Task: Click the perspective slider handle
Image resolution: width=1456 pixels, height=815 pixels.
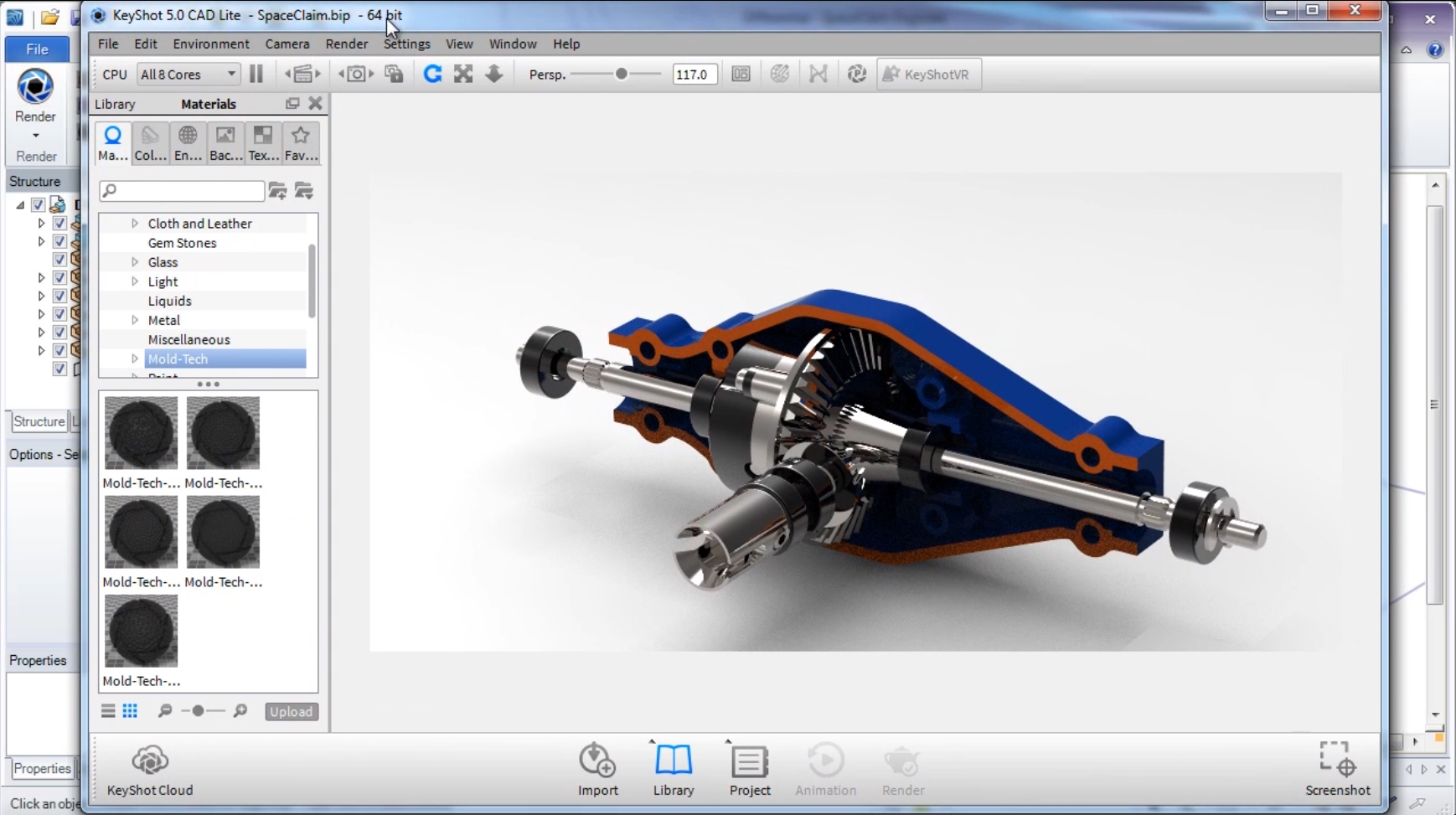Action: [621, 75]
